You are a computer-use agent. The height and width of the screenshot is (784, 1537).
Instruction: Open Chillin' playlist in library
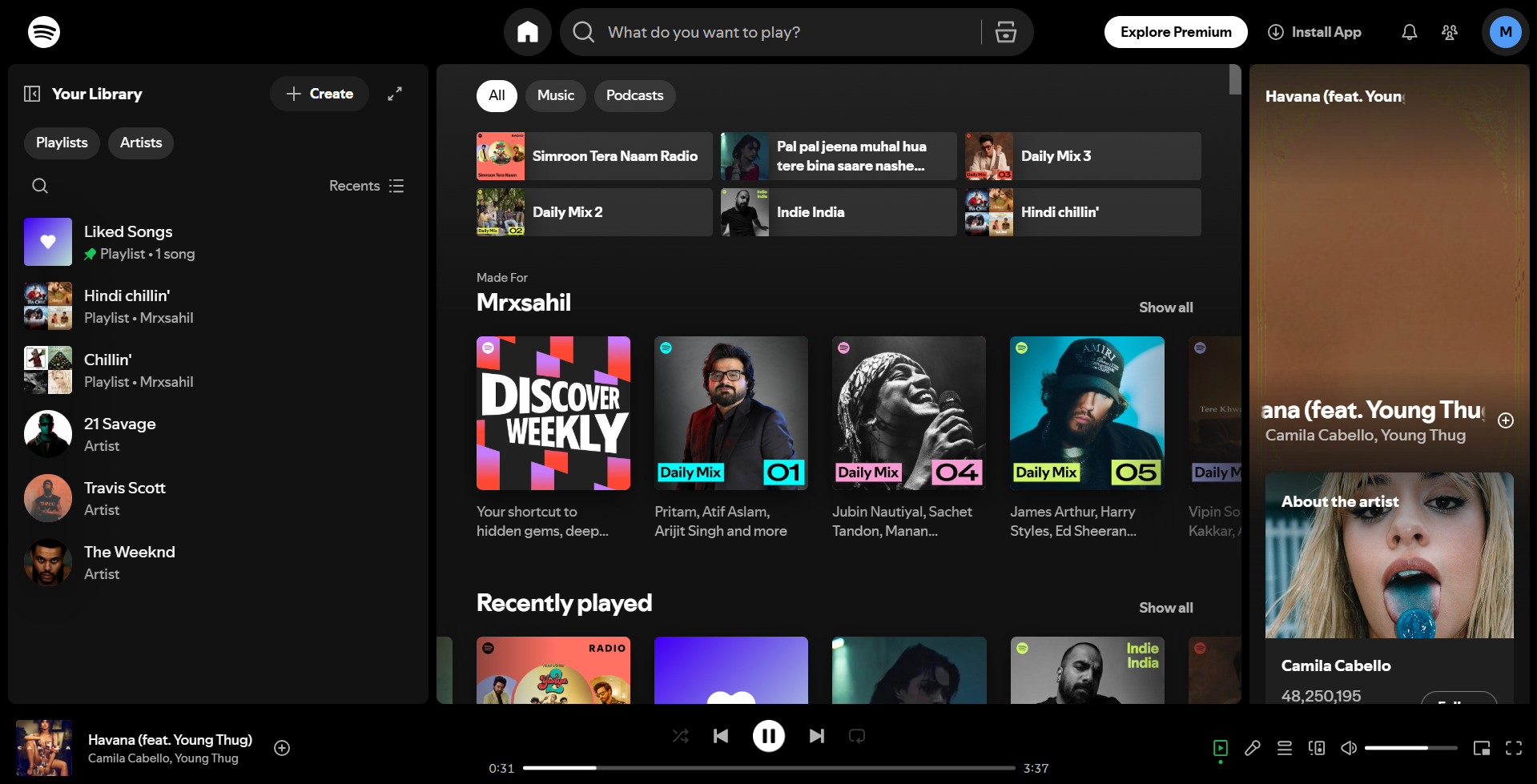pos(216,370)
